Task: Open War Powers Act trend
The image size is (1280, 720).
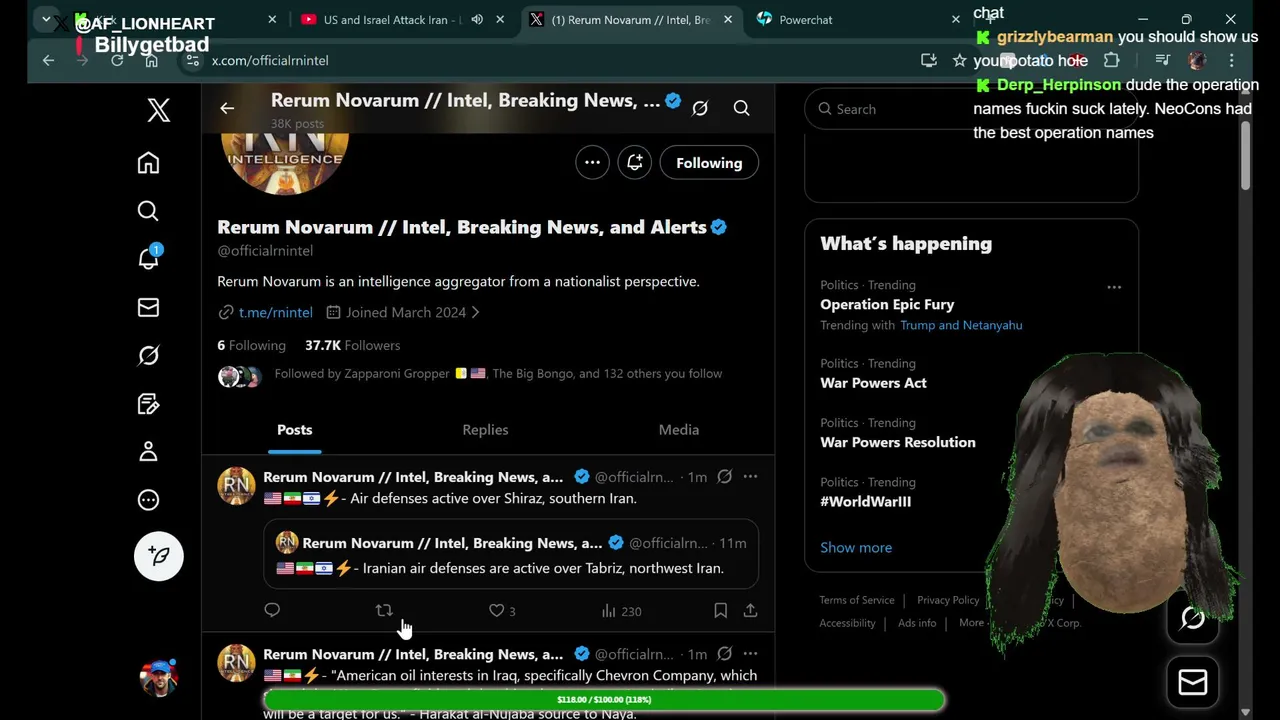Action: pos(873,383)
